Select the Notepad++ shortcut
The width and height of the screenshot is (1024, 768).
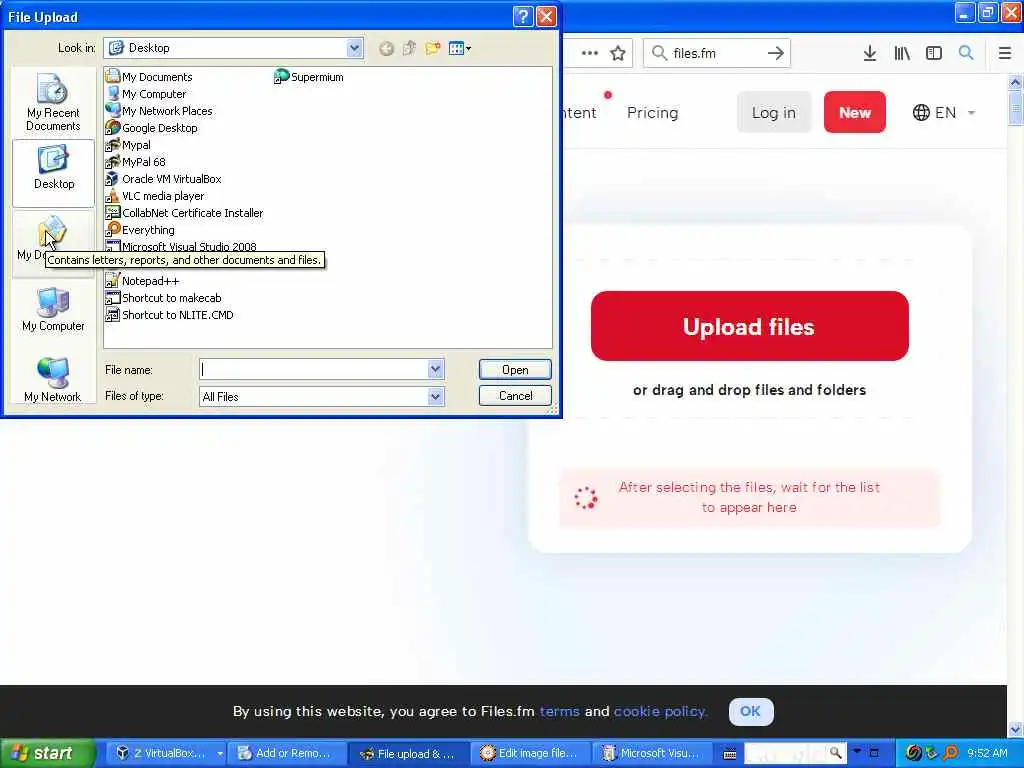(x=142, y=281)
